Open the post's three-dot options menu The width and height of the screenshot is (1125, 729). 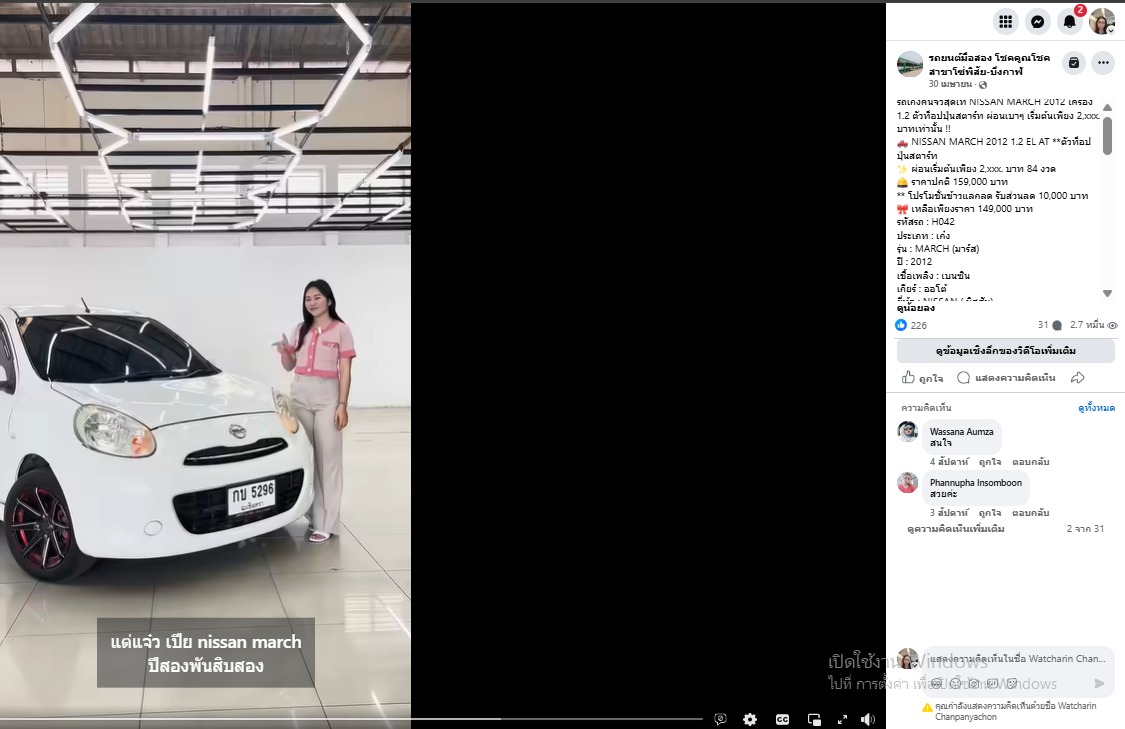pyautogui.click(x=1103, y=63)
